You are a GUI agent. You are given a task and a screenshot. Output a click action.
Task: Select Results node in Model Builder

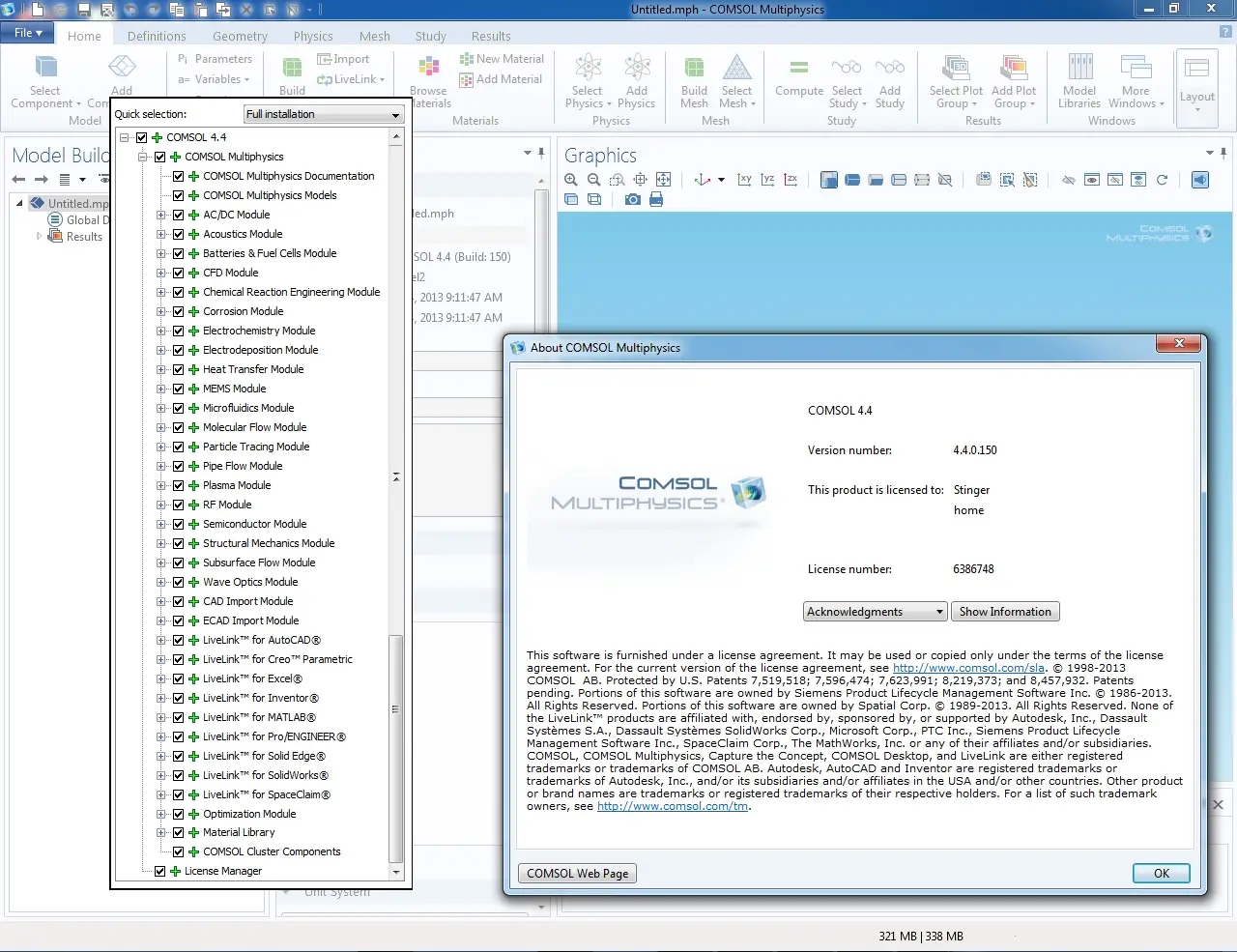[x=75, y=237]
